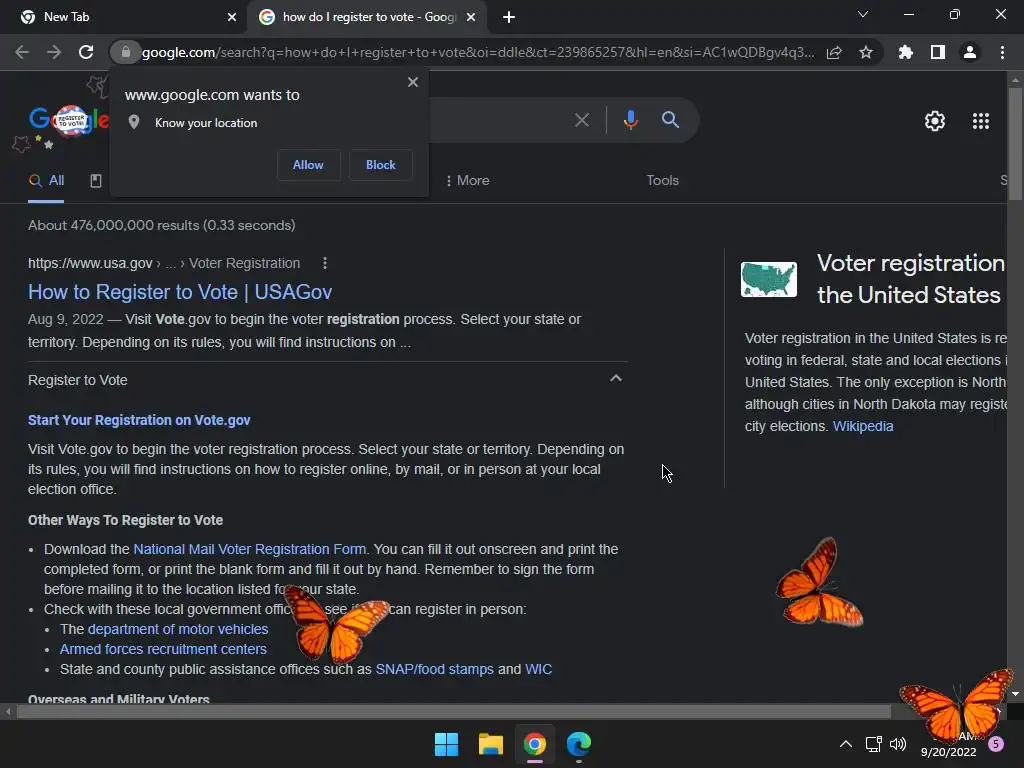Screen dimensions: 1024x768
Task: Open the notification count badge in the tray
Action: tap(996, 744)
